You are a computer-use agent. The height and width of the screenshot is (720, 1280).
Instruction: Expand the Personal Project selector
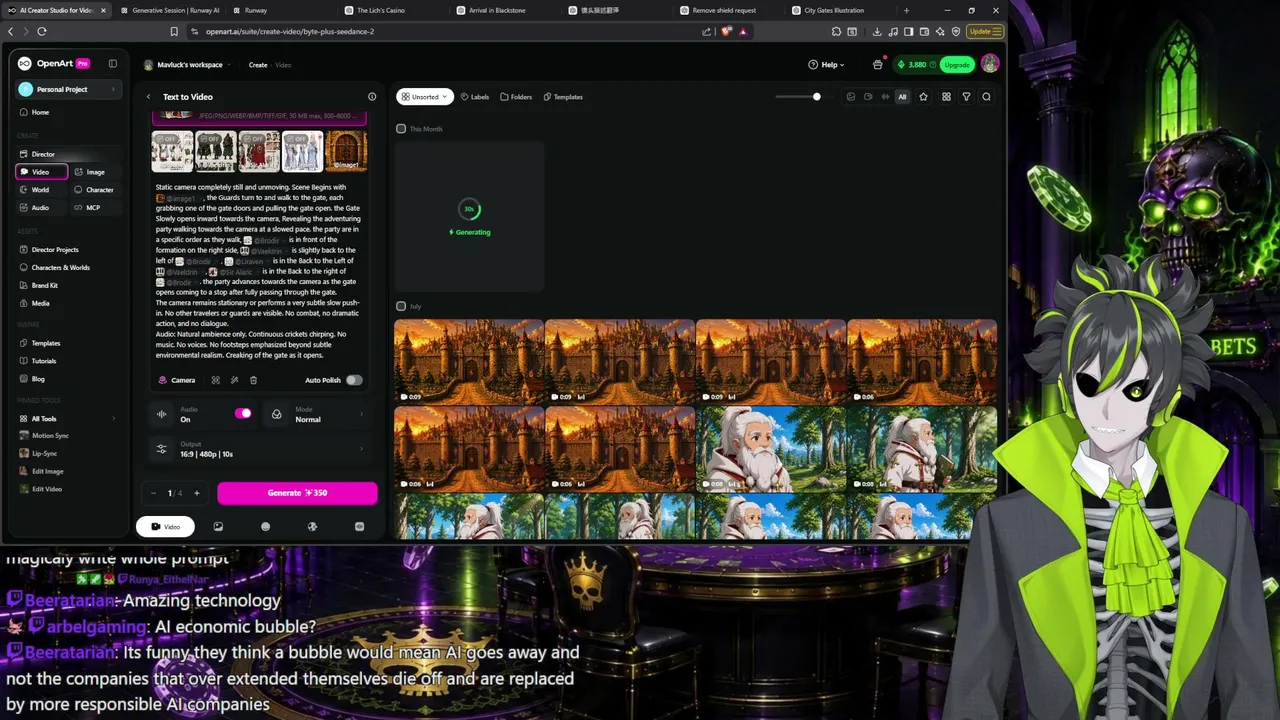(x=68, y=89)
